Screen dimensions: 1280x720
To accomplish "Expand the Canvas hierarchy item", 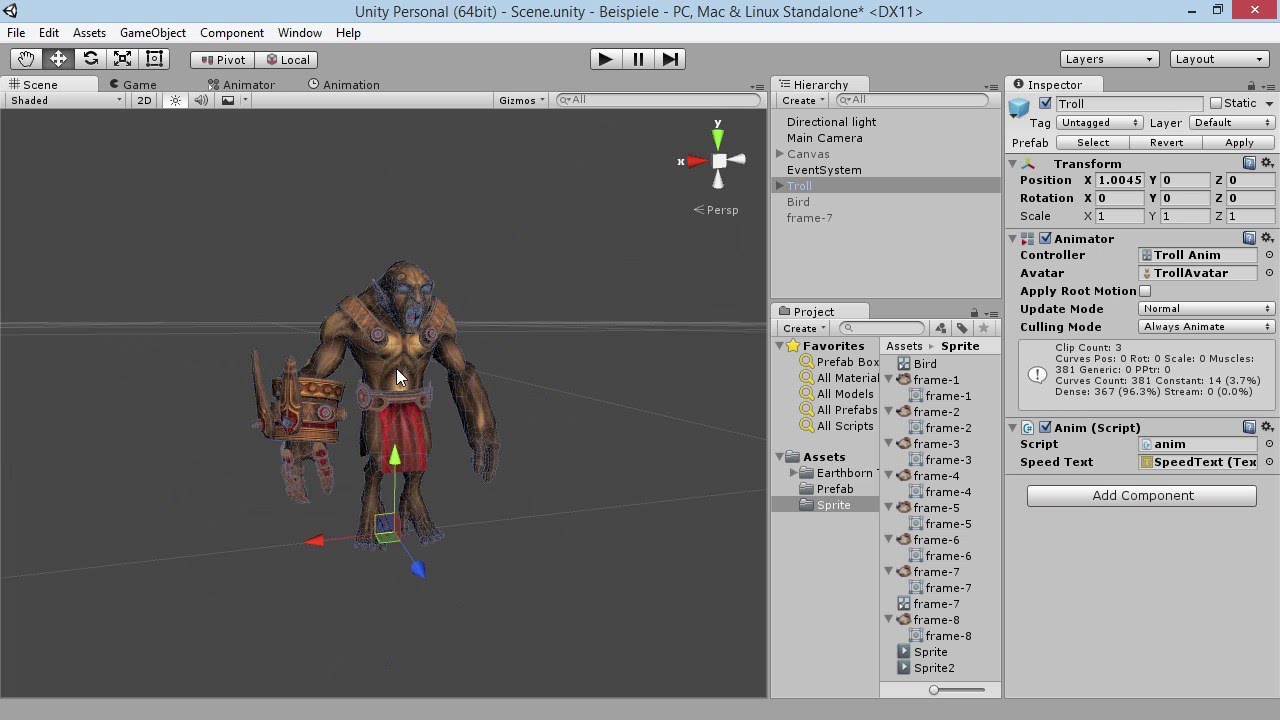I will 780,154.
